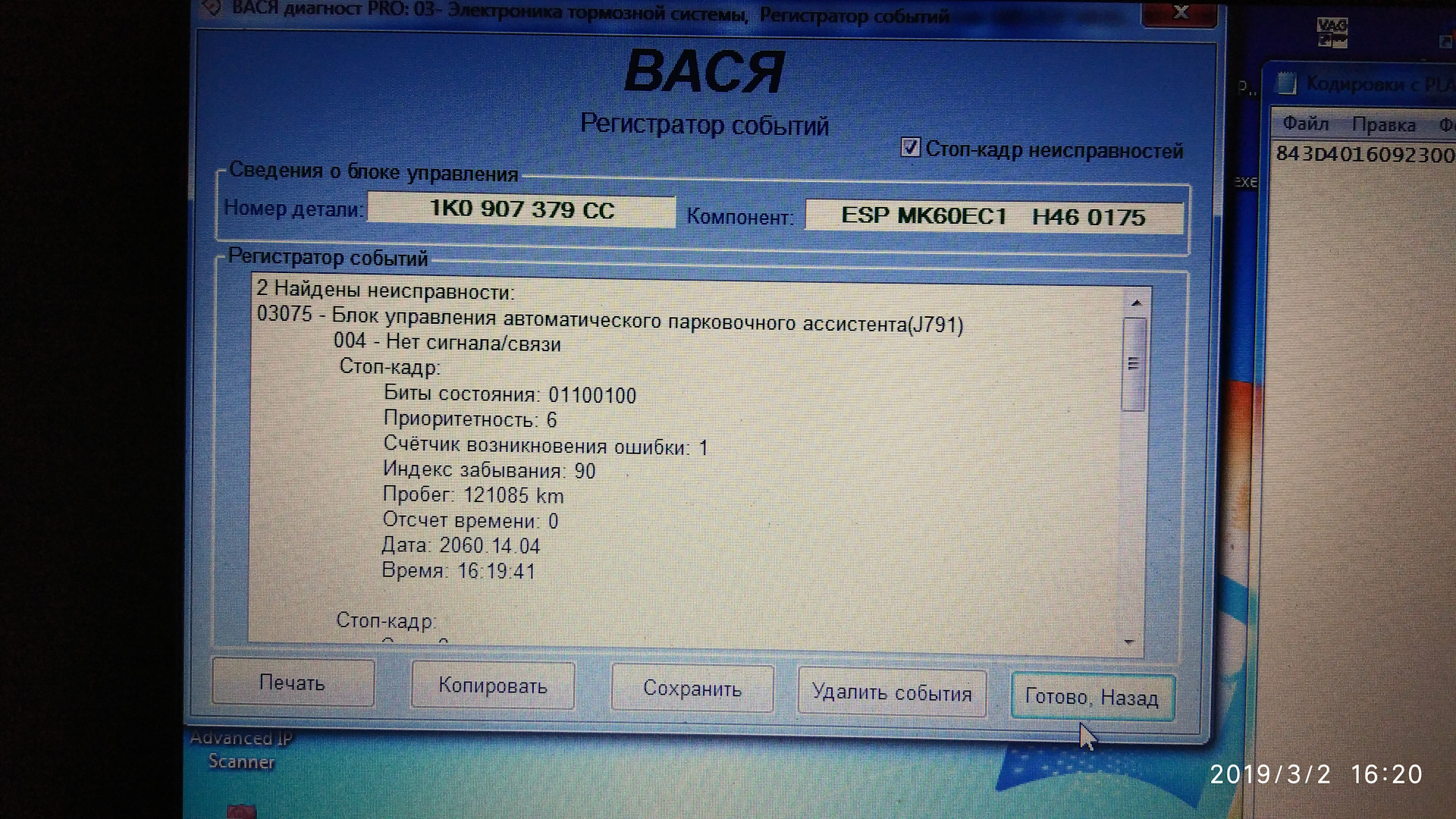
Task: Click the Копировать button
Action: point(493,686)
